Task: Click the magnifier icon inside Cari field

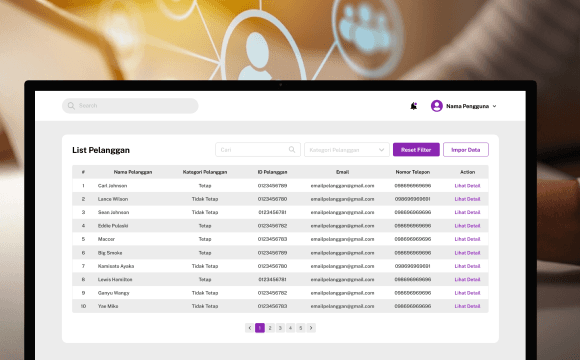Action: pyautogui.click(x=292, y=149)
